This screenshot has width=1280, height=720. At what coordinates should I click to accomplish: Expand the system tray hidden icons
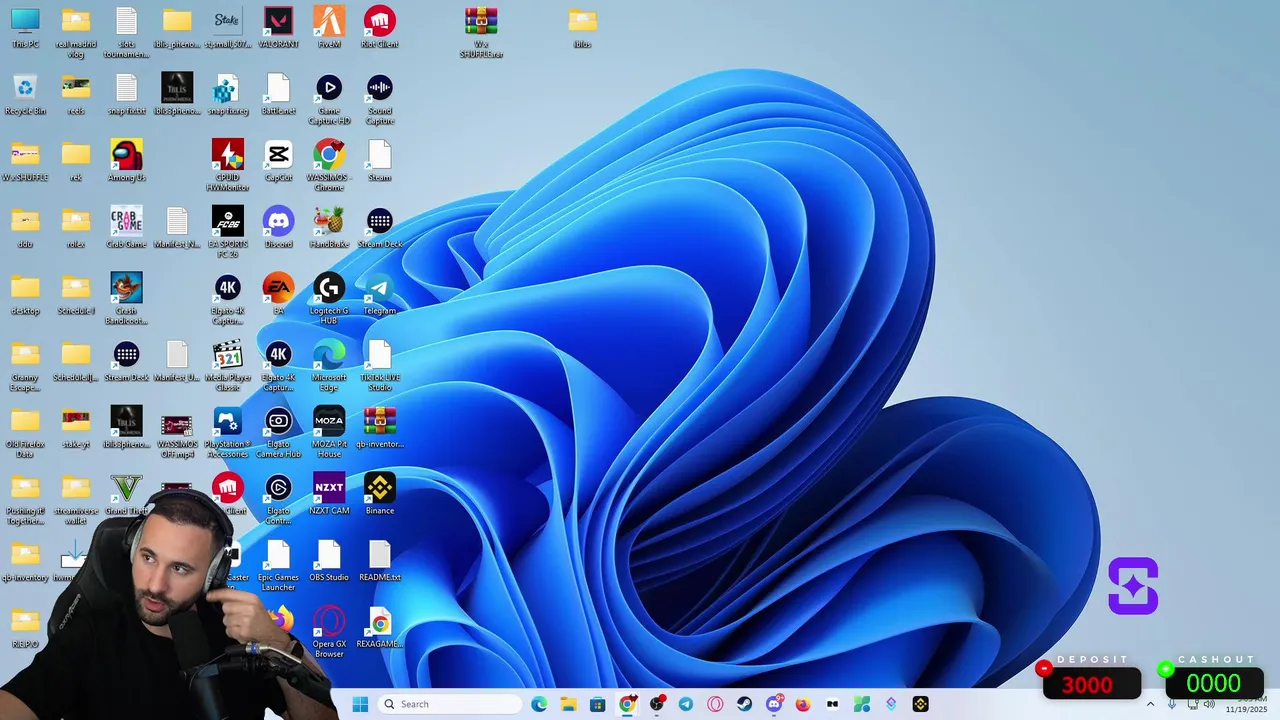click(1150, 704)
